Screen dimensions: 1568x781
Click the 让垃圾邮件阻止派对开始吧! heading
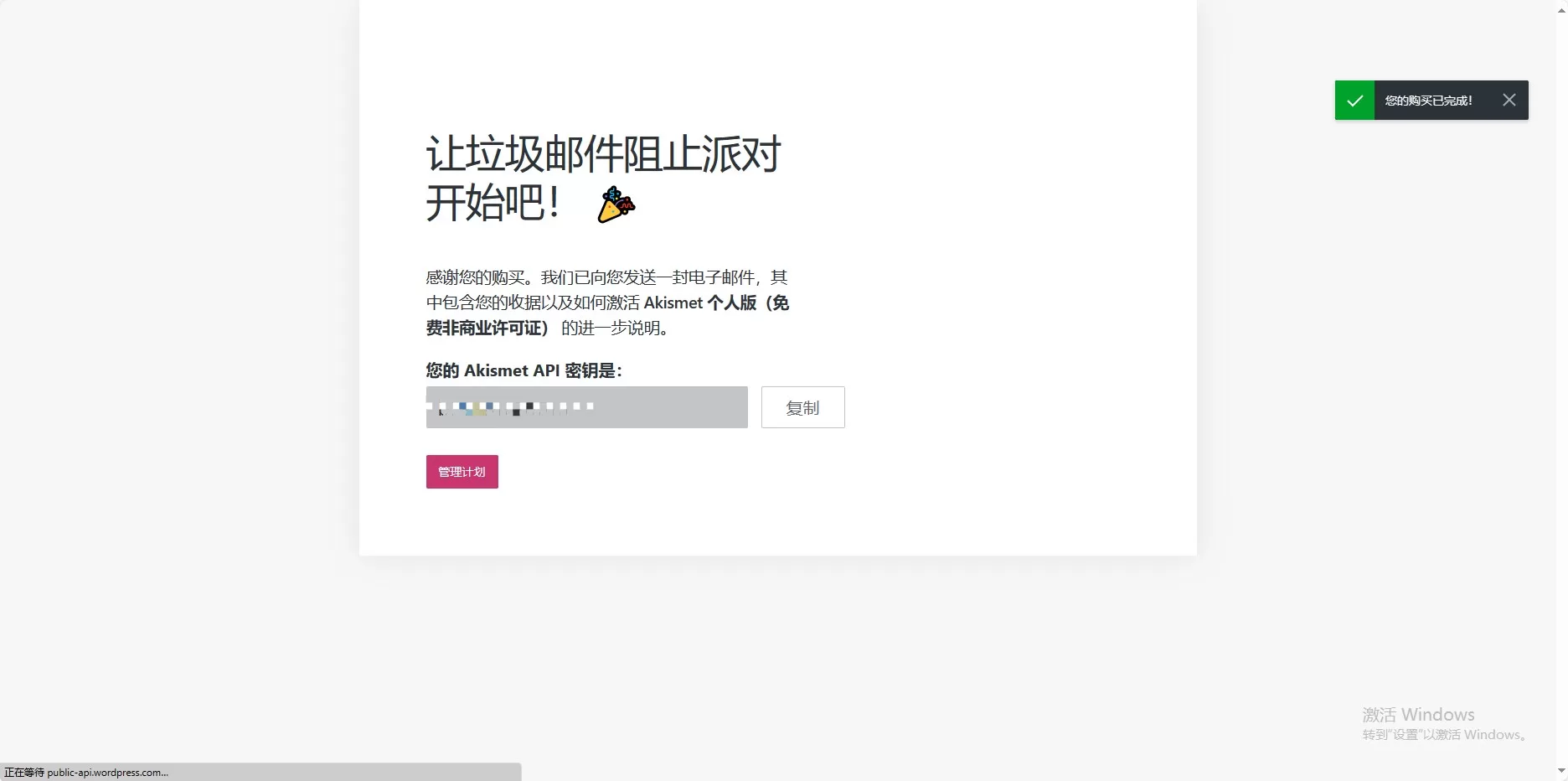(x=603, y=178)
